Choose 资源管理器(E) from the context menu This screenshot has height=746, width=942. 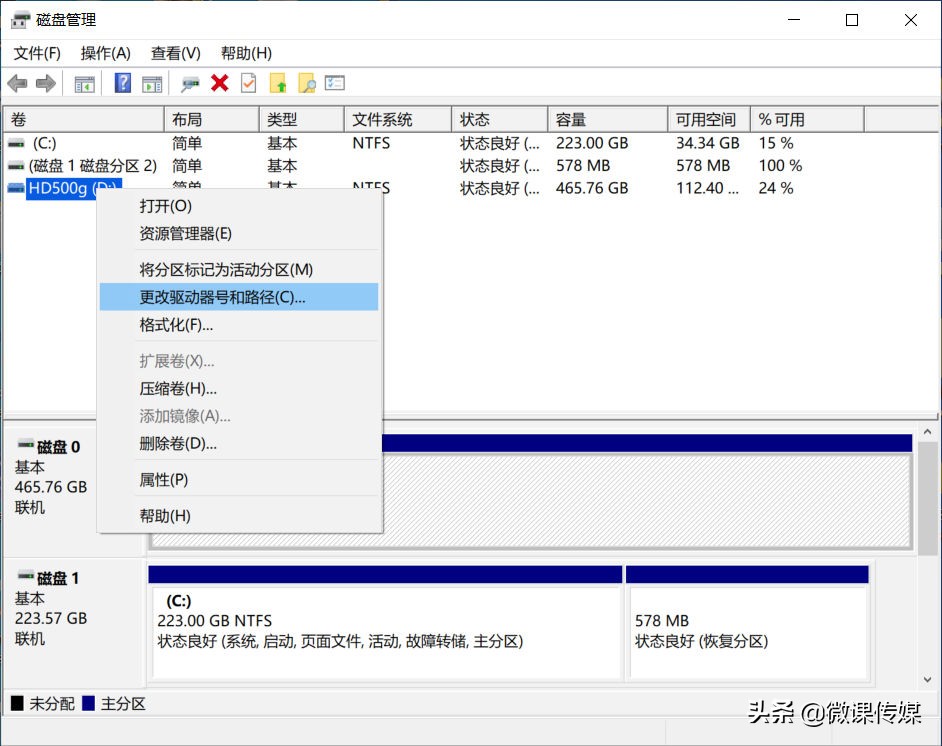(x=239, y=234)
